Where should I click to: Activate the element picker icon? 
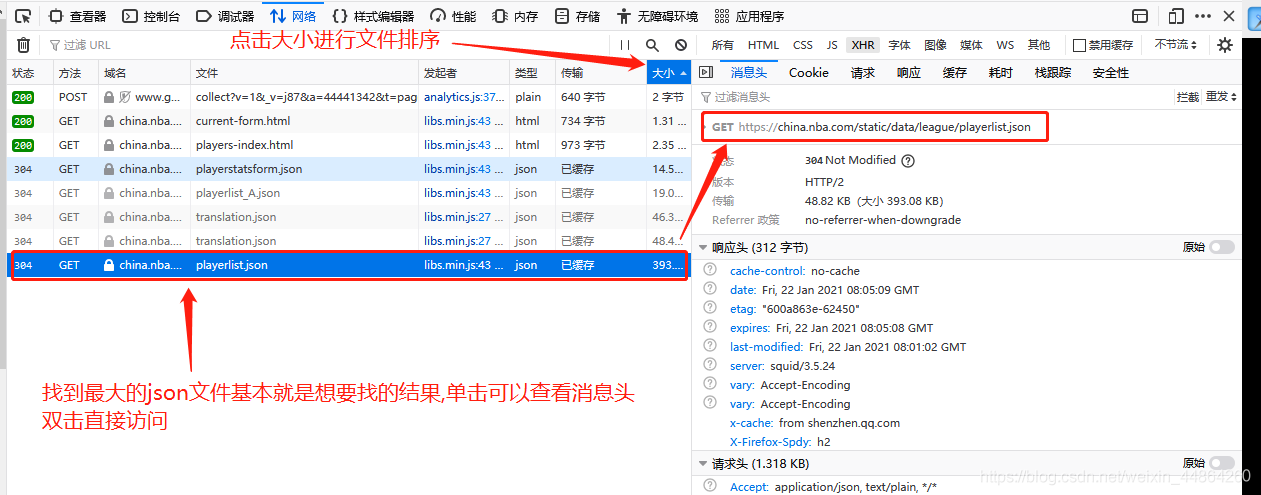[23, 16]
